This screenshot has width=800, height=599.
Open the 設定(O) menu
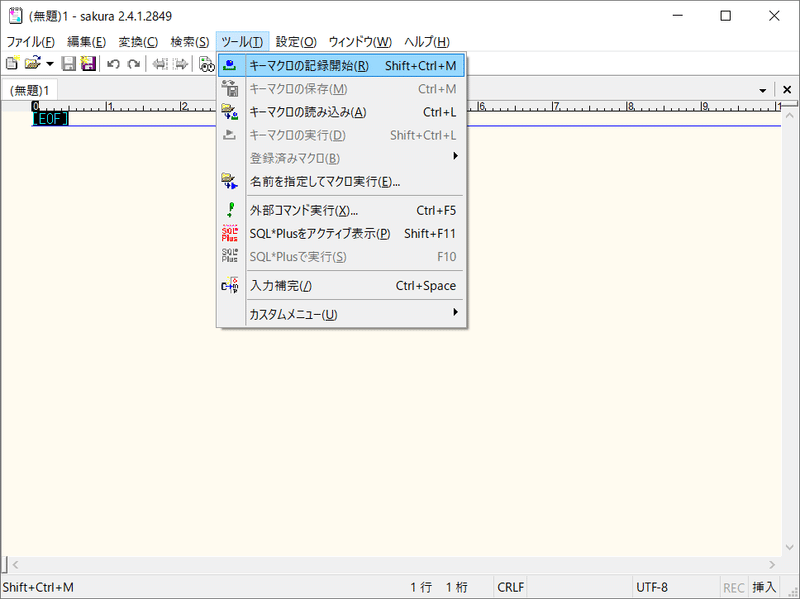(x=296, y=42)
